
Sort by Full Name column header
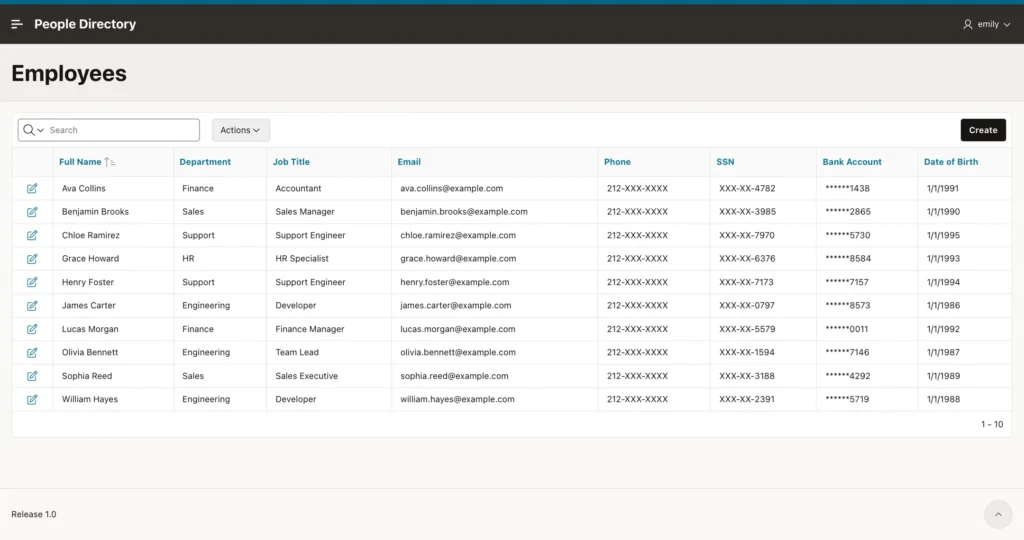tap(80, 162)
